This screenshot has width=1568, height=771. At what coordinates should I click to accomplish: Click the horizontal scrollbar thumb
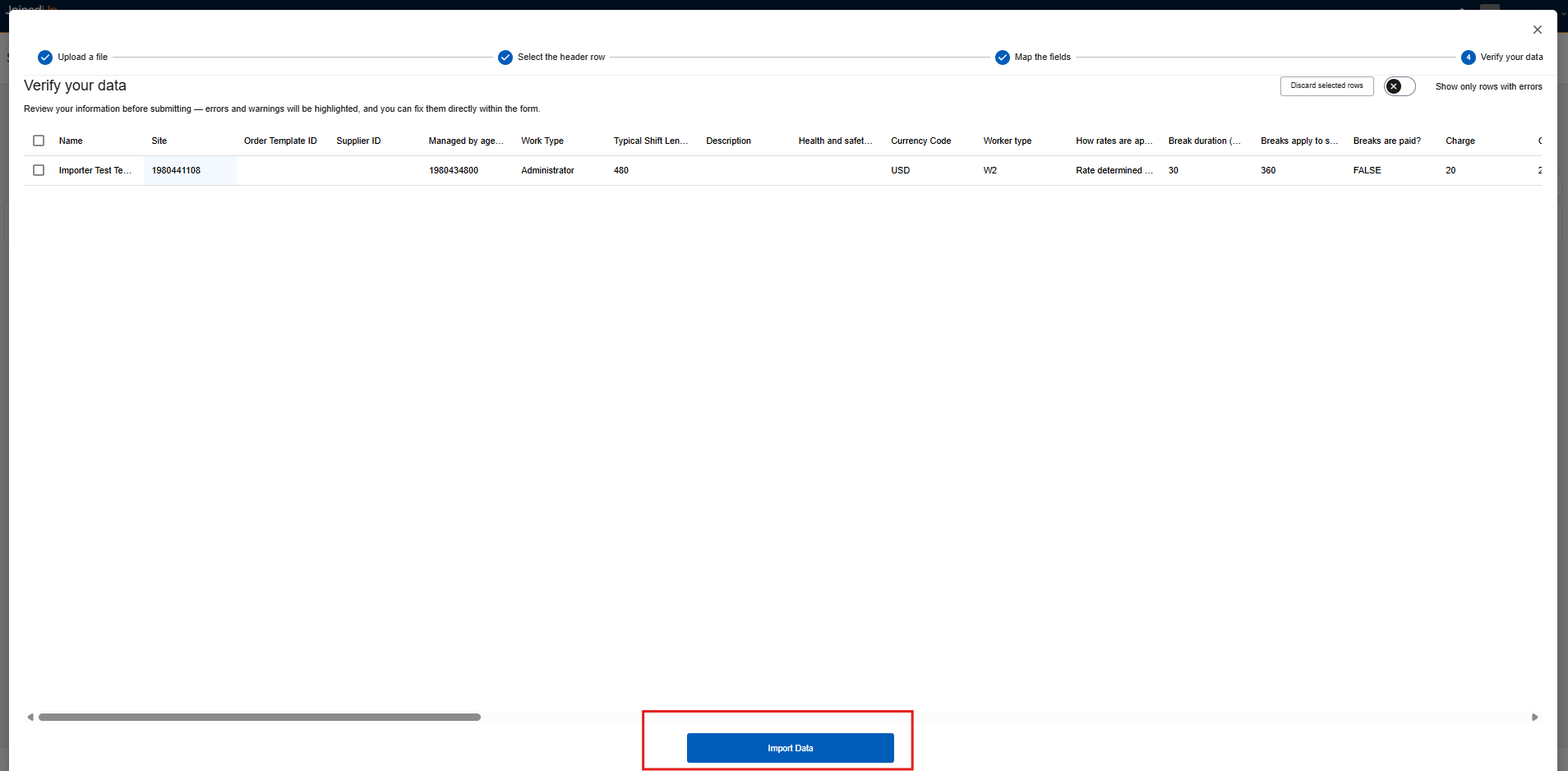pos(259,718)
